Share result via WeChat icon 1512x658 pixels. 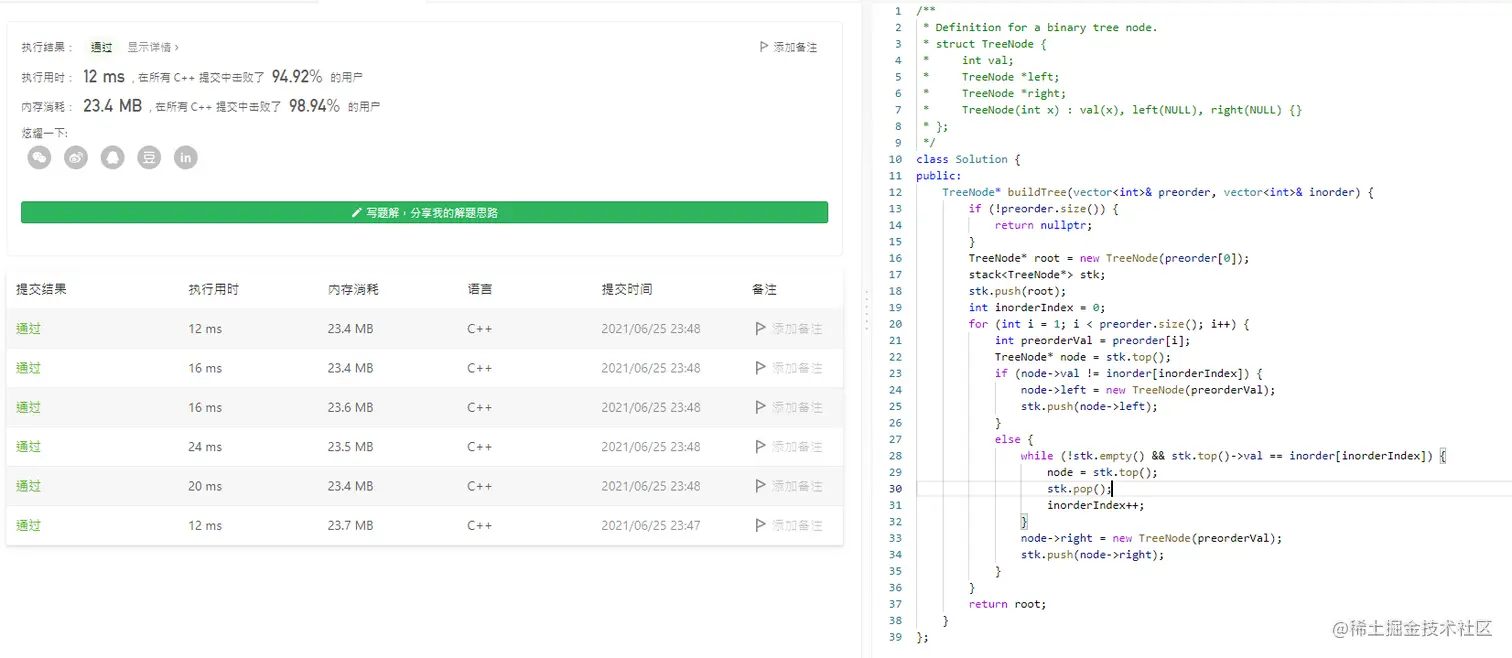(x=39, y=157)
